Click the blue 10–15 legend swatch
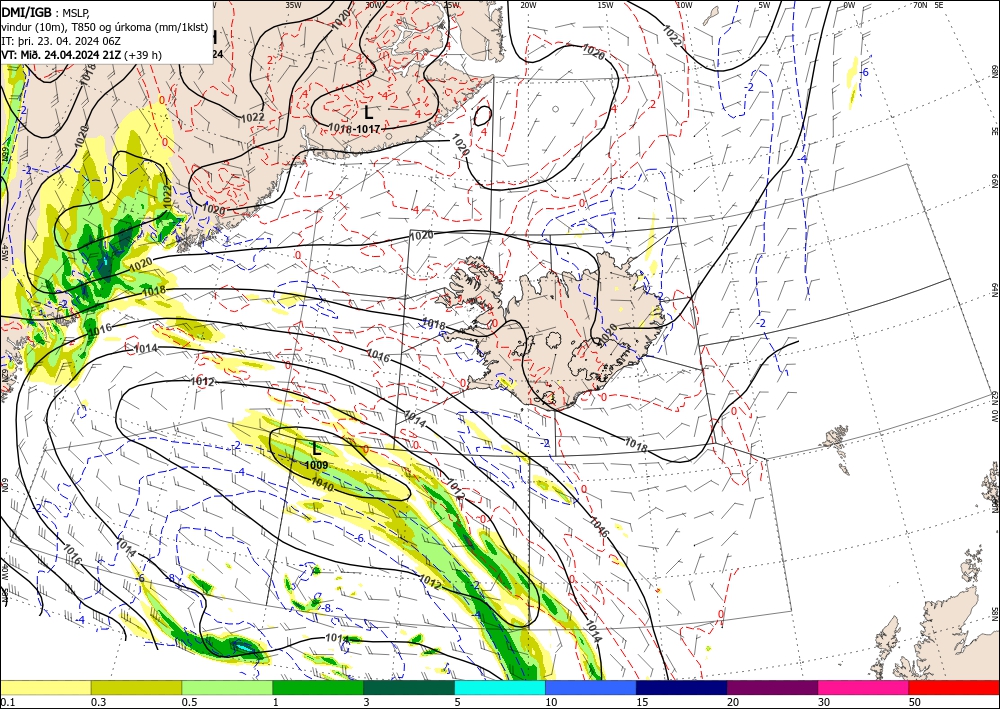 click(x=591, y=687)
